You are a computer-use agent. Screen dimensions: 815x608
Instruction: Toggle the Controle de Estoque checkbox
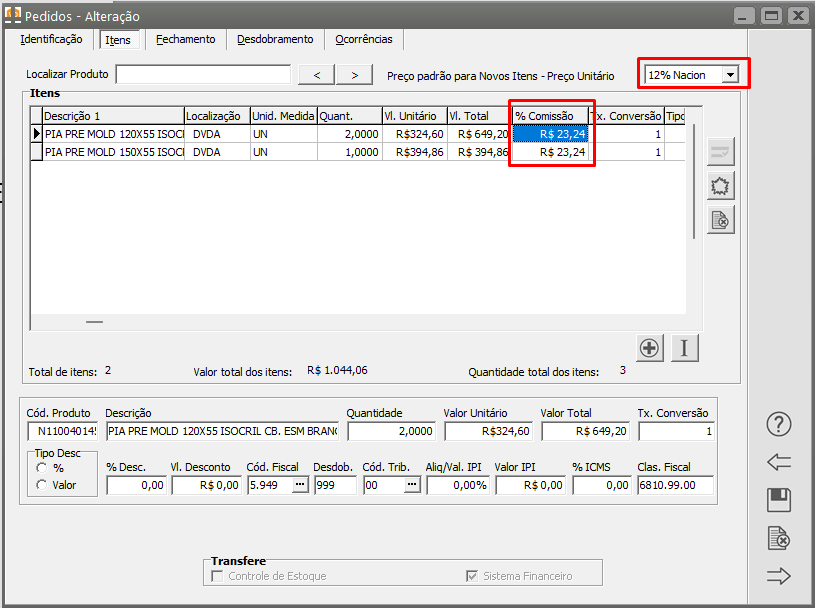pyautogui.click(x=218, y=576)
